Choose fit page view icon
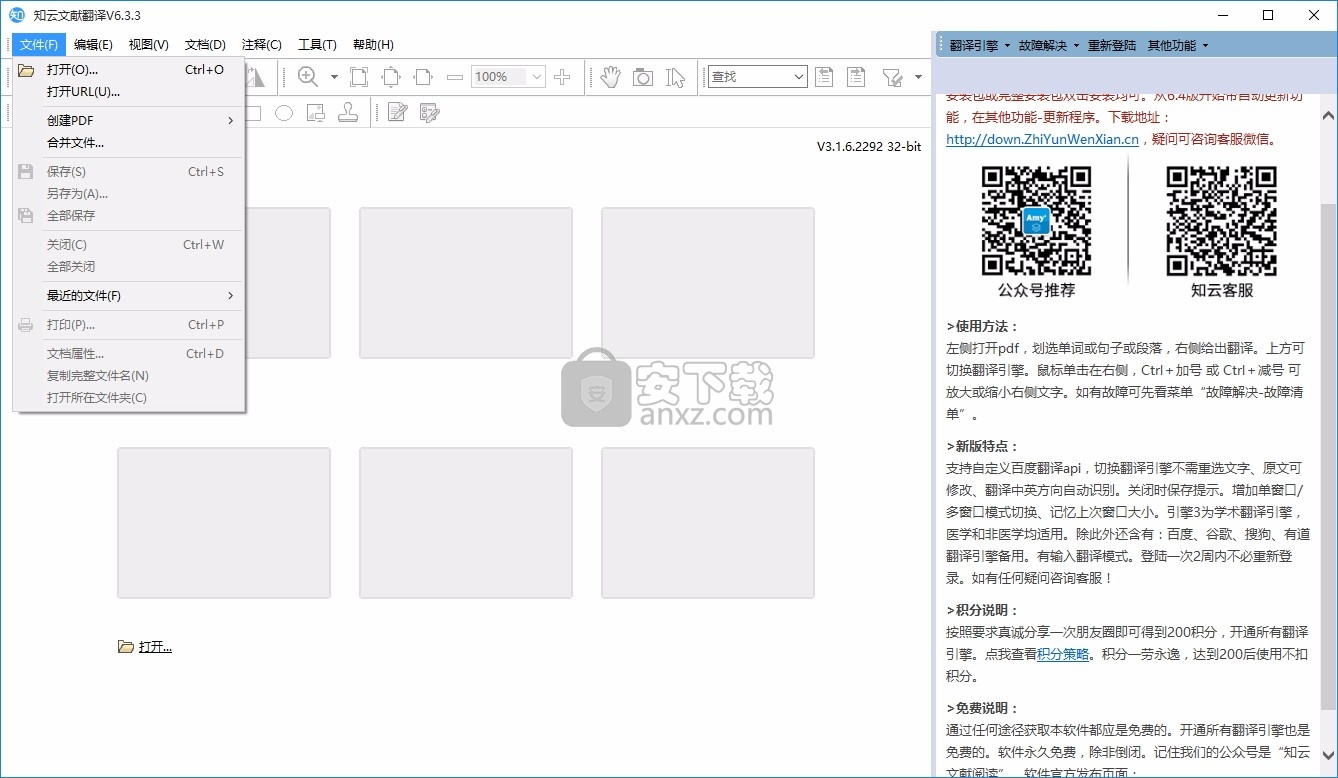The width and height of the screenshot is (1338, 778). click(359, 77)
